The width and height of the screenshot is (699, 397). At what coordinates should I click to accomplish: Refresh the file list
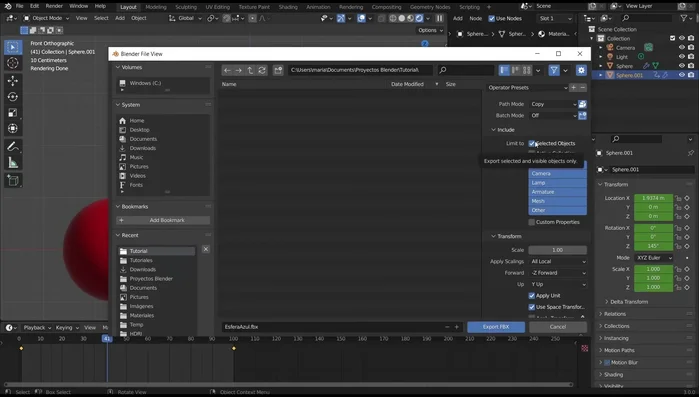tap(262, 70)
